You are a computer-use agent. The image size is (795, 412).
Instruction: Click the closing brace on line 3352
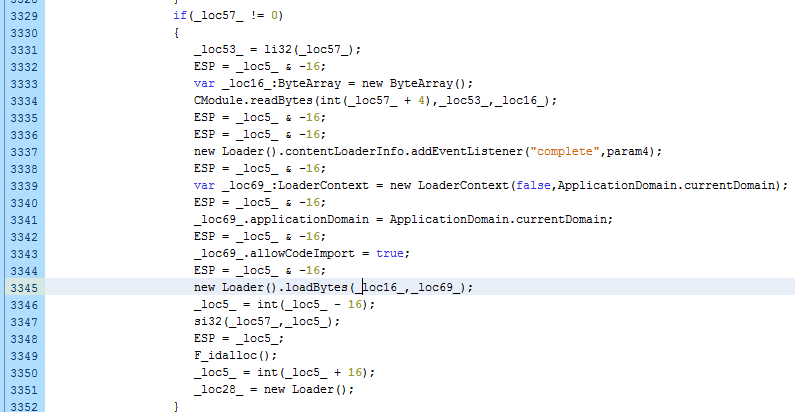(x=177, y=406)
